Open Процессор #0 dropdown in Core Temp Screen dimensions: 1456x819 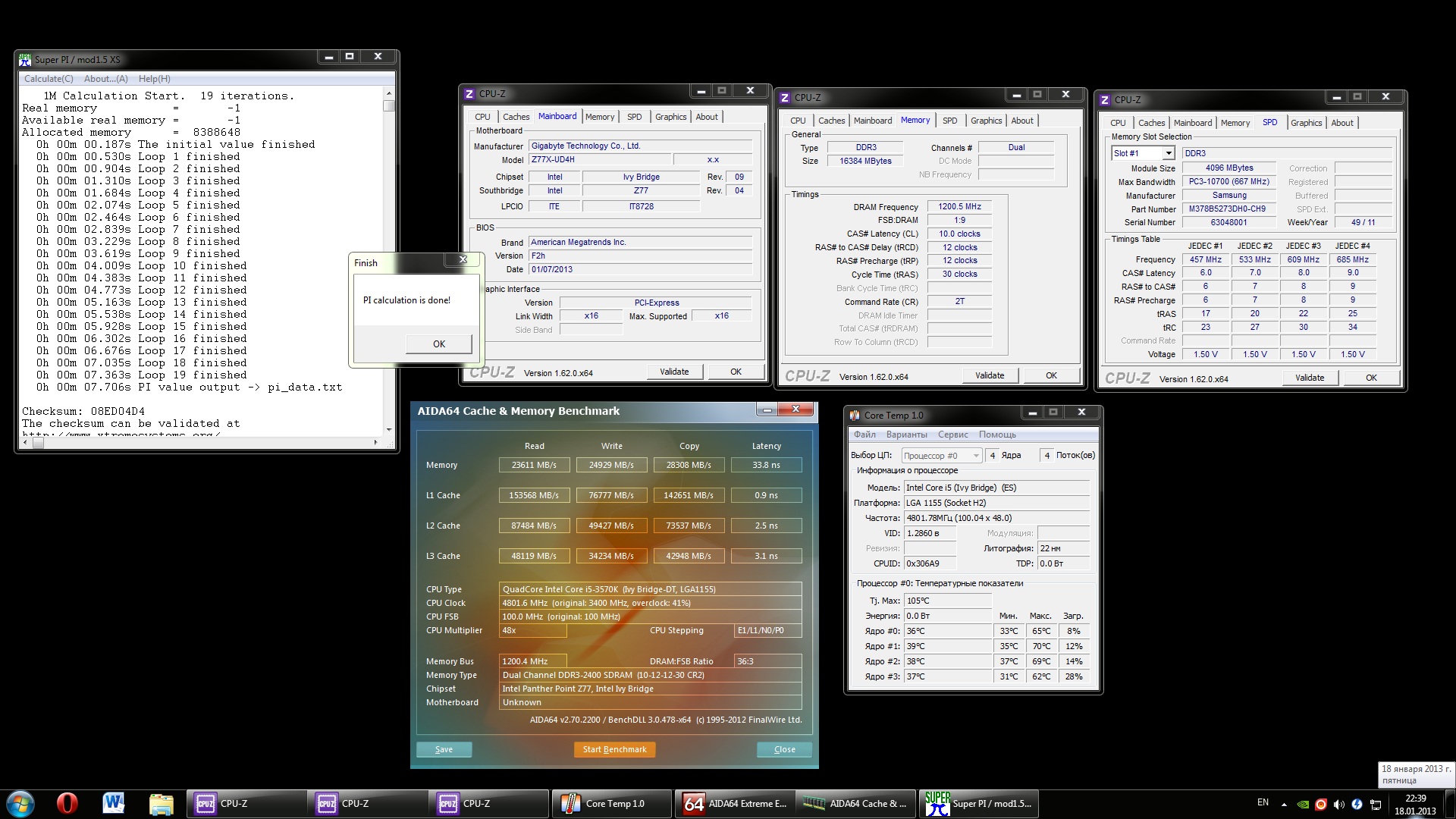click(942, 456)
